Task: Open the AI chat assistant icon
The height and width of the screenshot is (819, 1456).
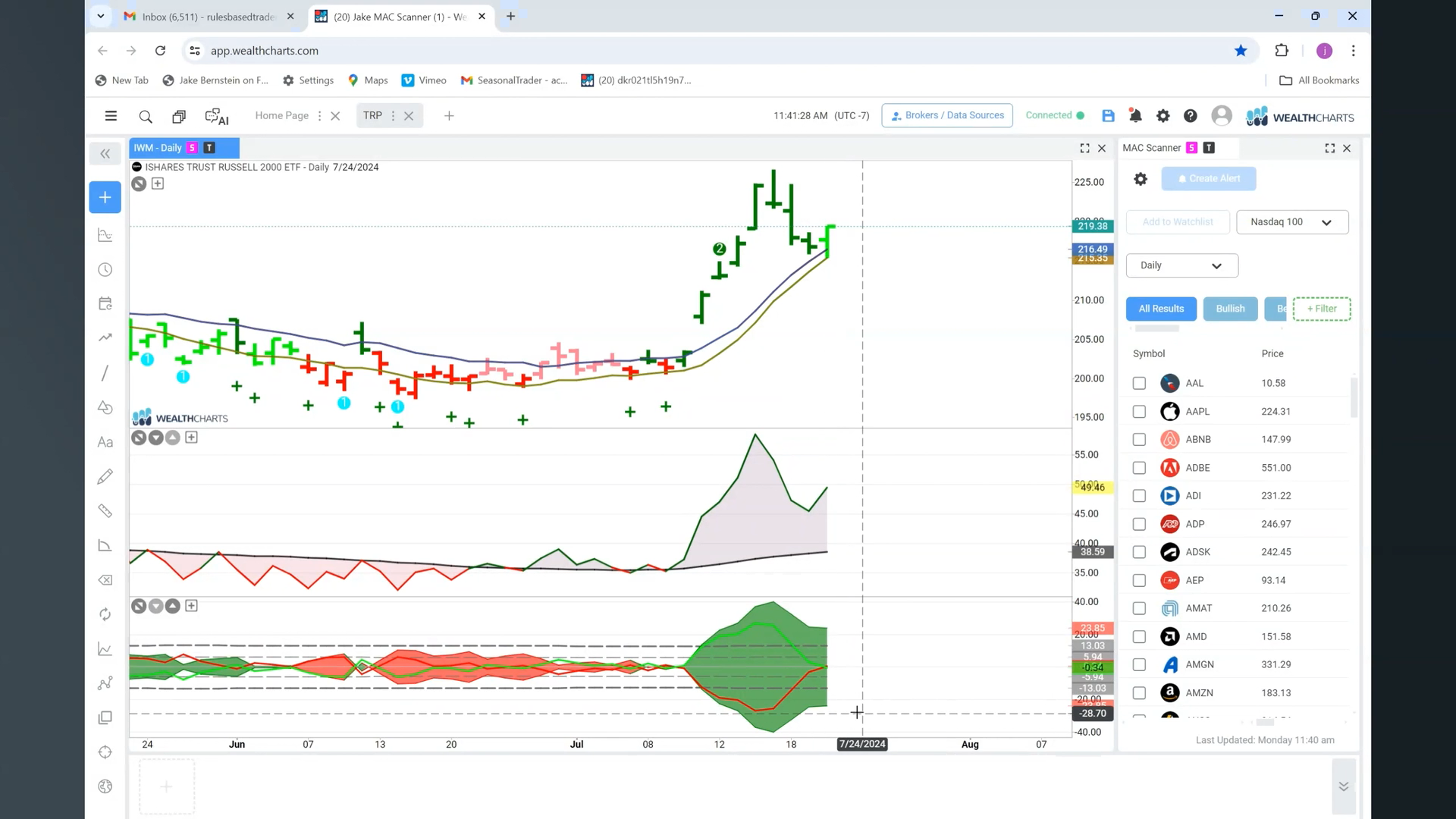Action: [x=217, y=117]
